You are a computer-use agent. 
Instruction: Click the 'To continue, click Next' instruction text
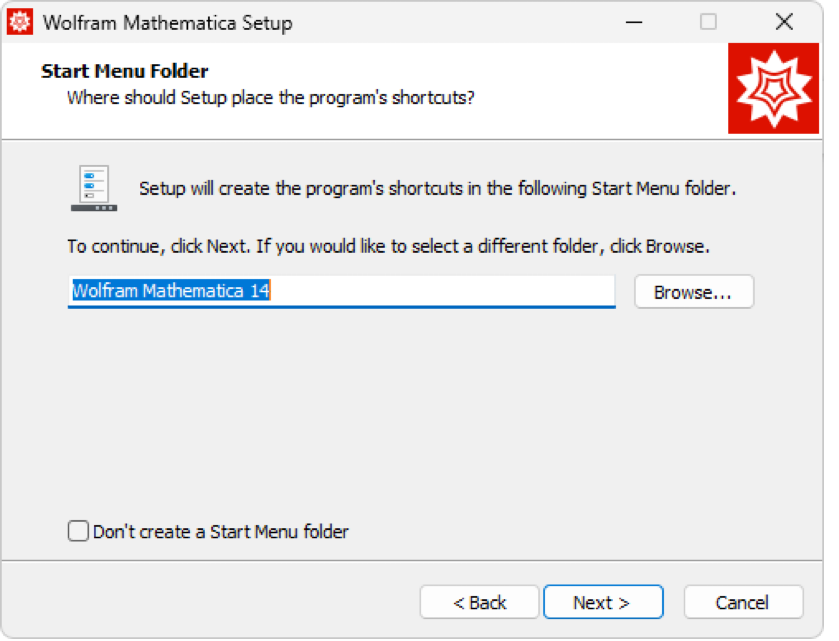pos(388,247)
